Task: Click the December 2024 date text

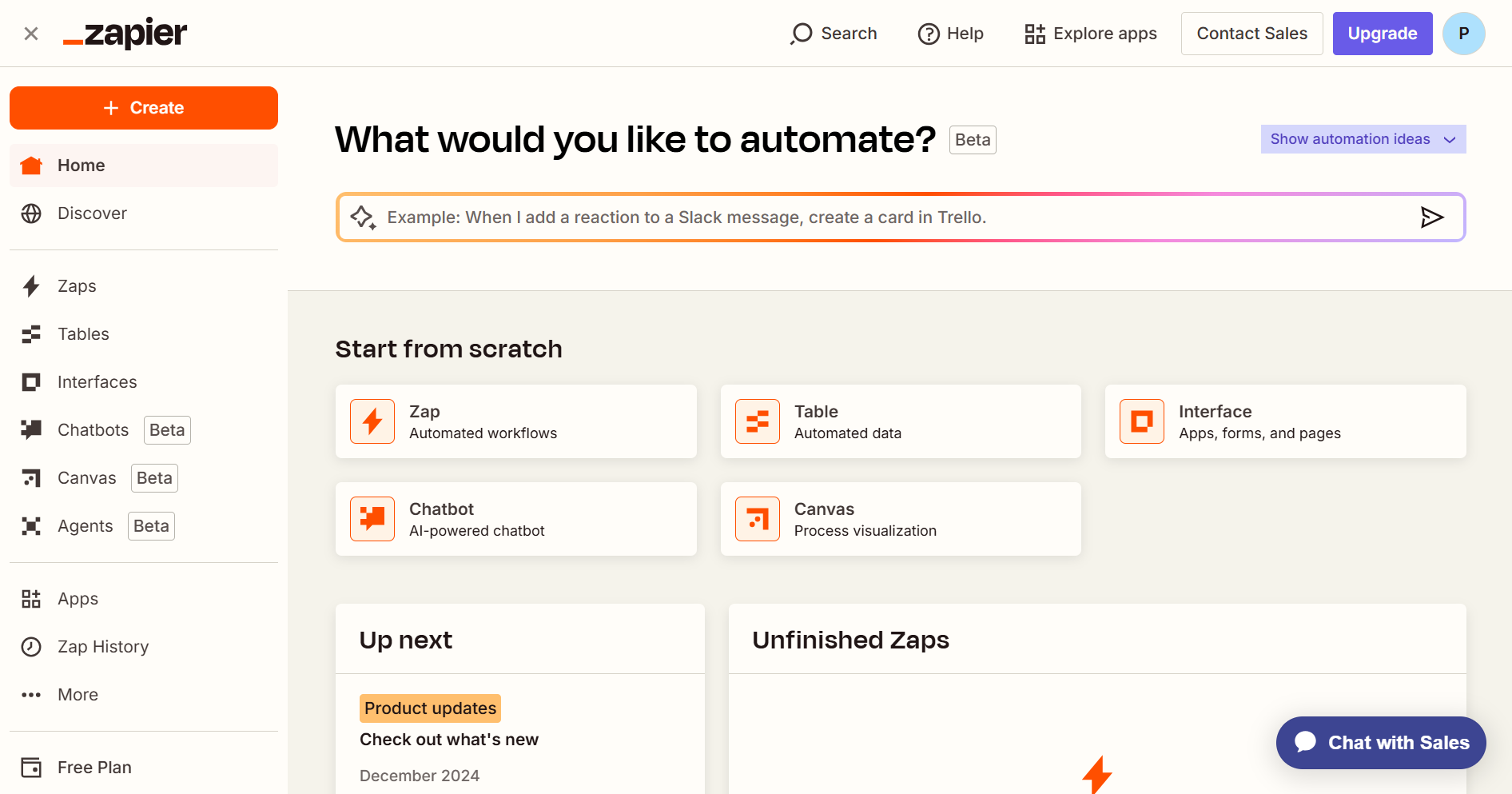Action: (x=420, y=776)
